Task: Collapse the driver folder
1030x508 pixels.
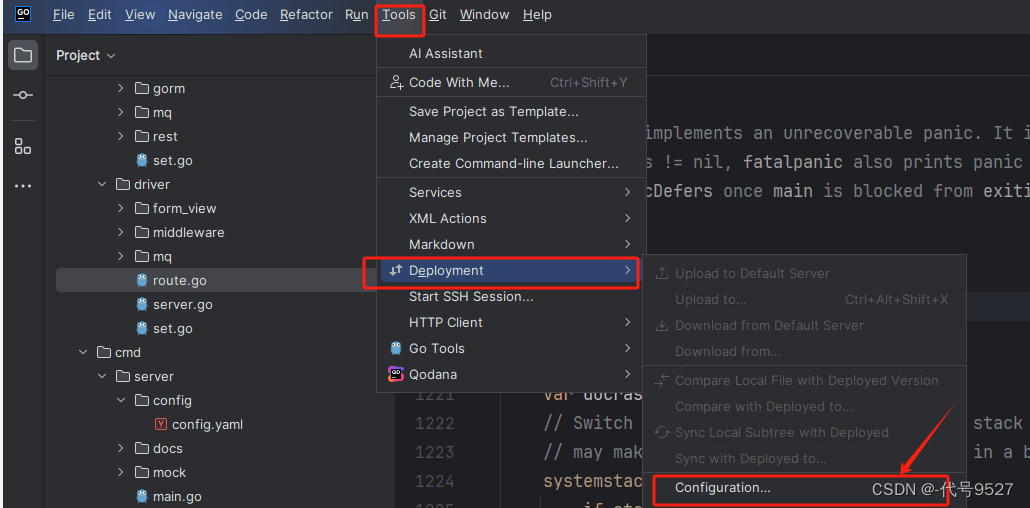Action: [x=102, y=185]
